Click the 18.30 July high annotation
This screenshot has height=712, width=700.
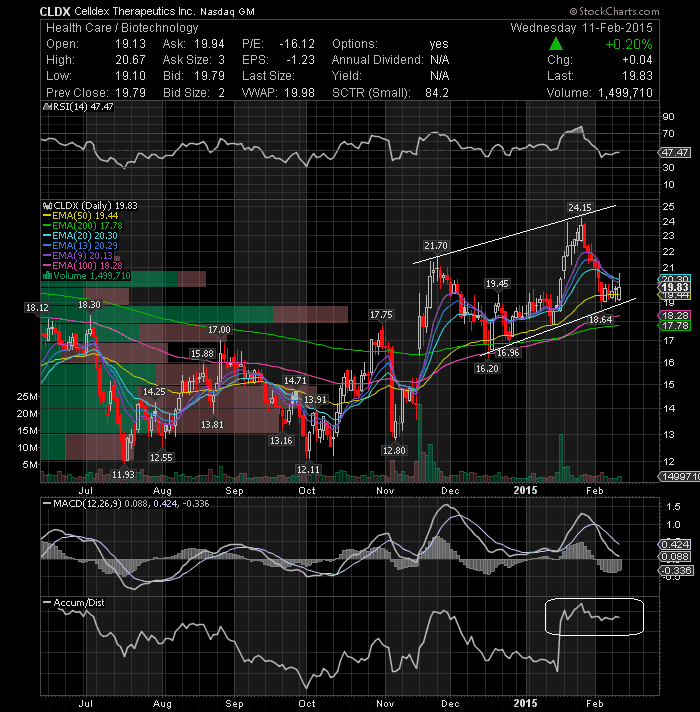pyautogui.click(x=89, y=305)
